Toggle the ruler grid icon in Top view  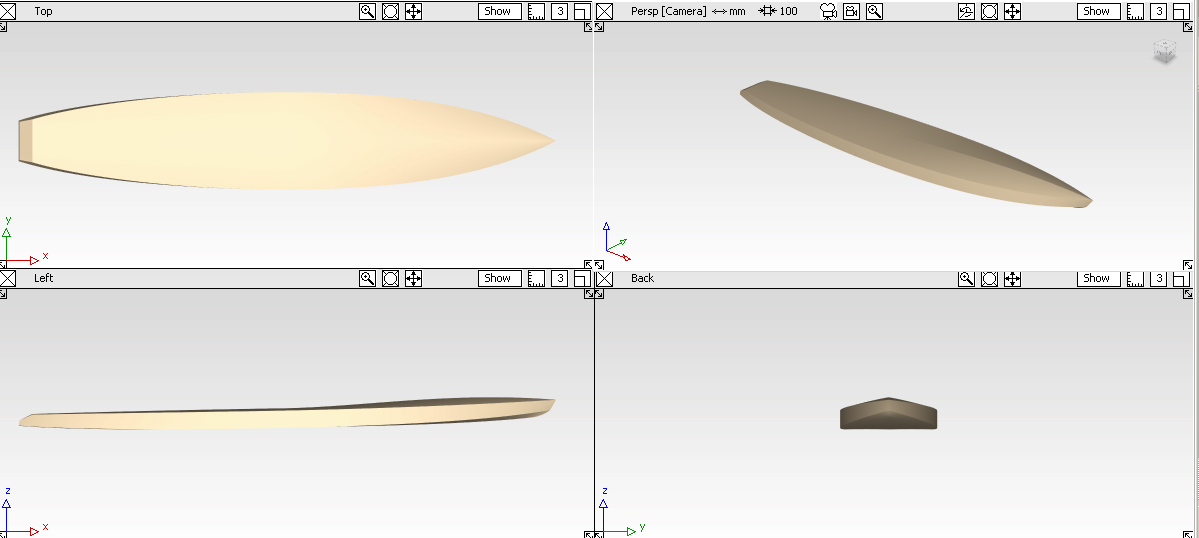tap(537, 12)
